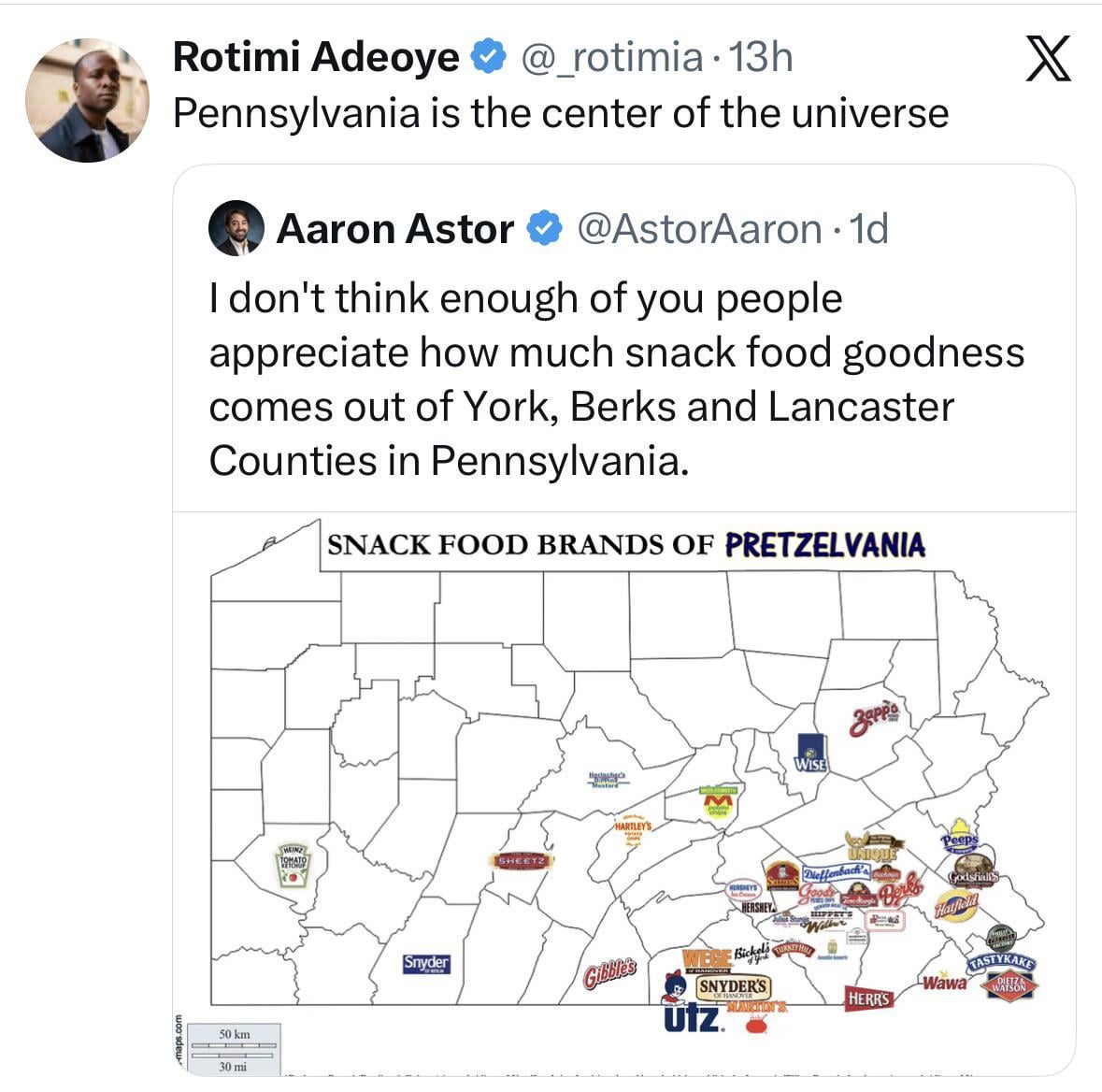Visit the @_rotimia handle link
Image resolution: width=1102 pixels, height=1092 pixels.
610,58
